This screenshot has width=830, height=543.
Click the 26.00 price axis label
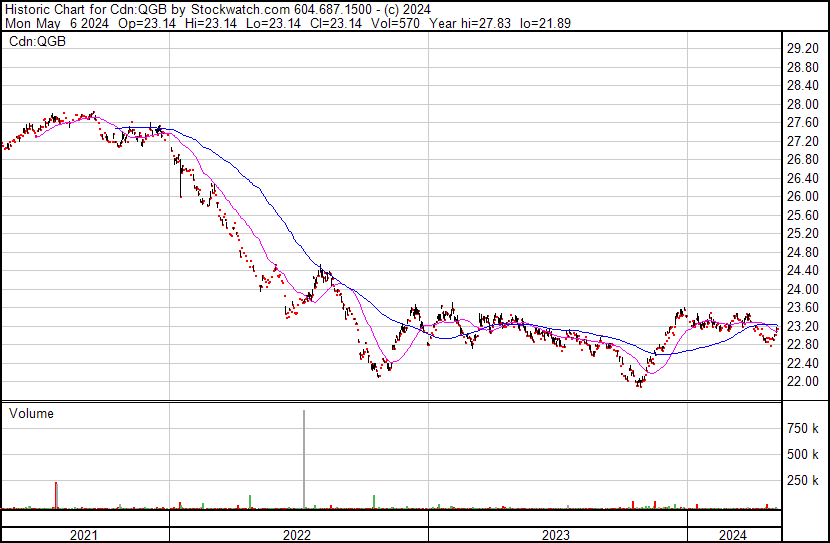(803, 197)
